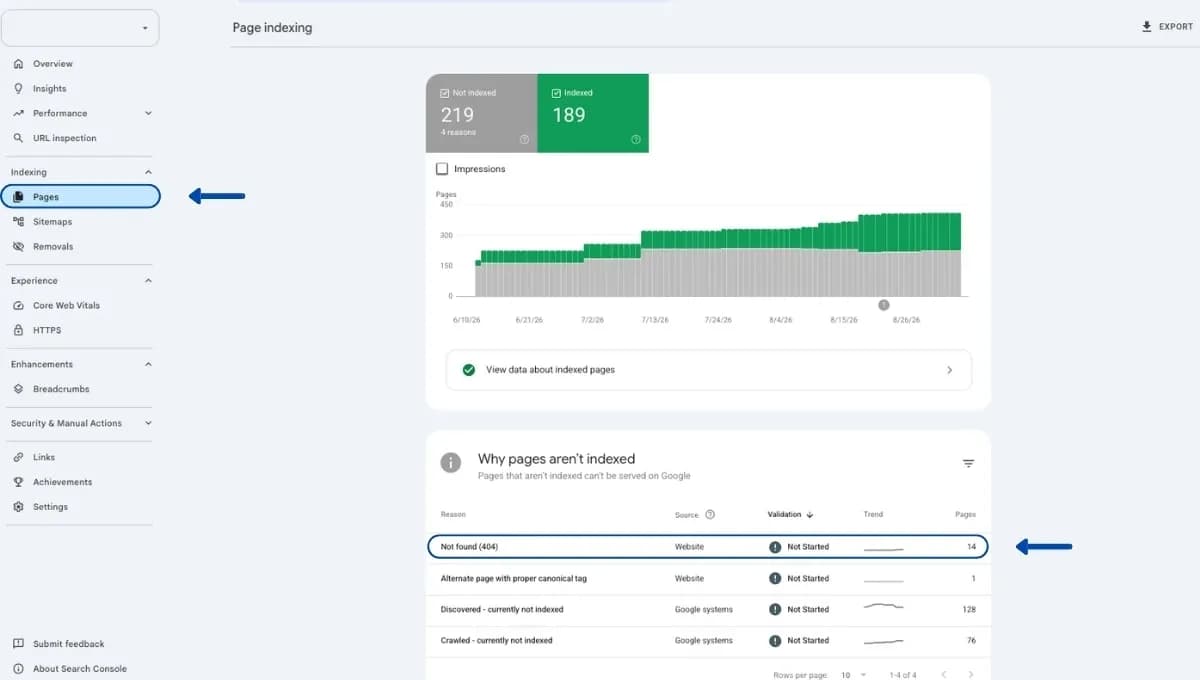Open indexed pages data chevron
Viewport: 1200px width, 680px height.
tap(950, 370)
